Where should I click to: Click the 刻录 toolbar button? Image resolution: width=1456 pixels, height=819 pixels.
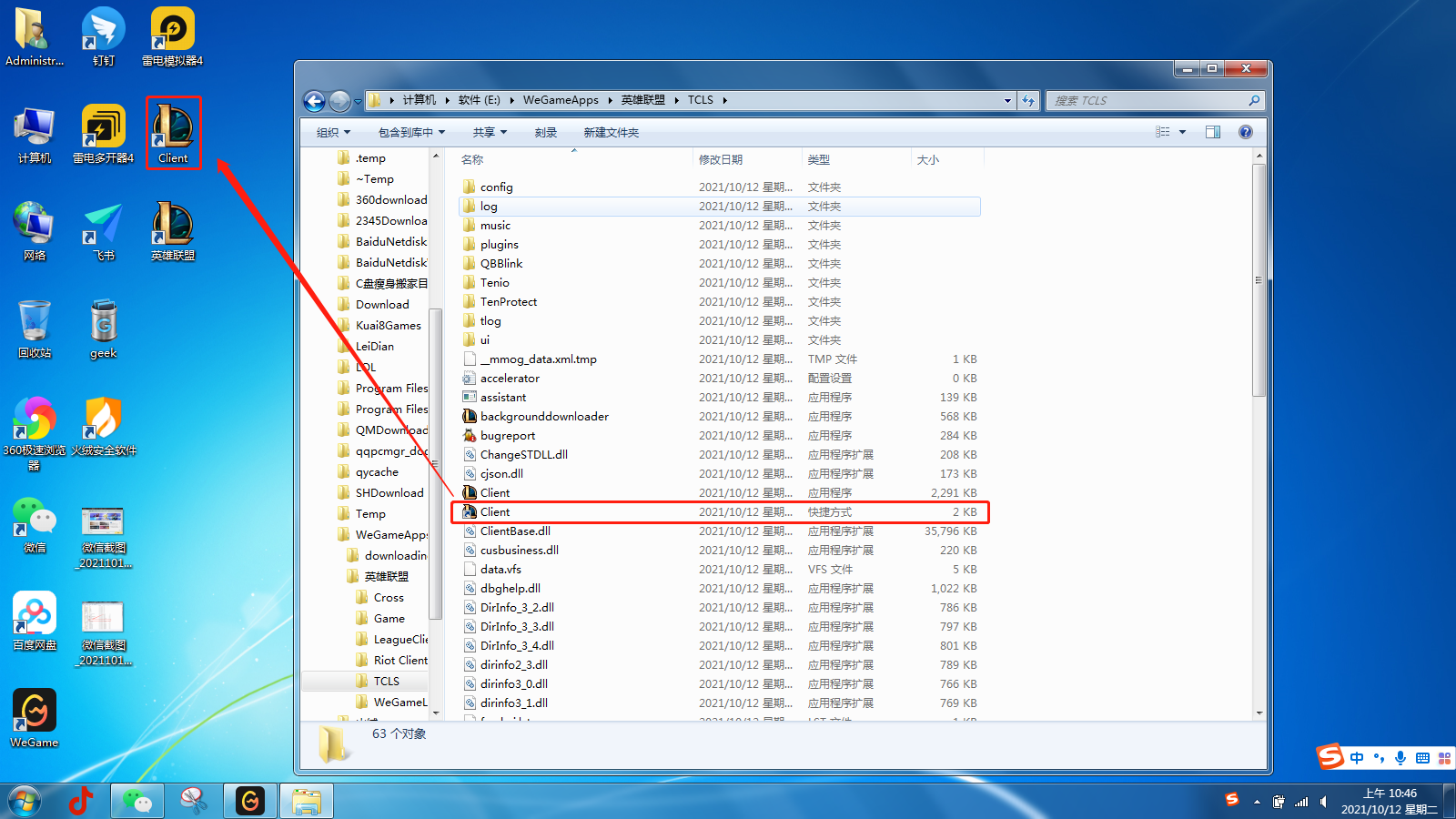pos(546,133)
